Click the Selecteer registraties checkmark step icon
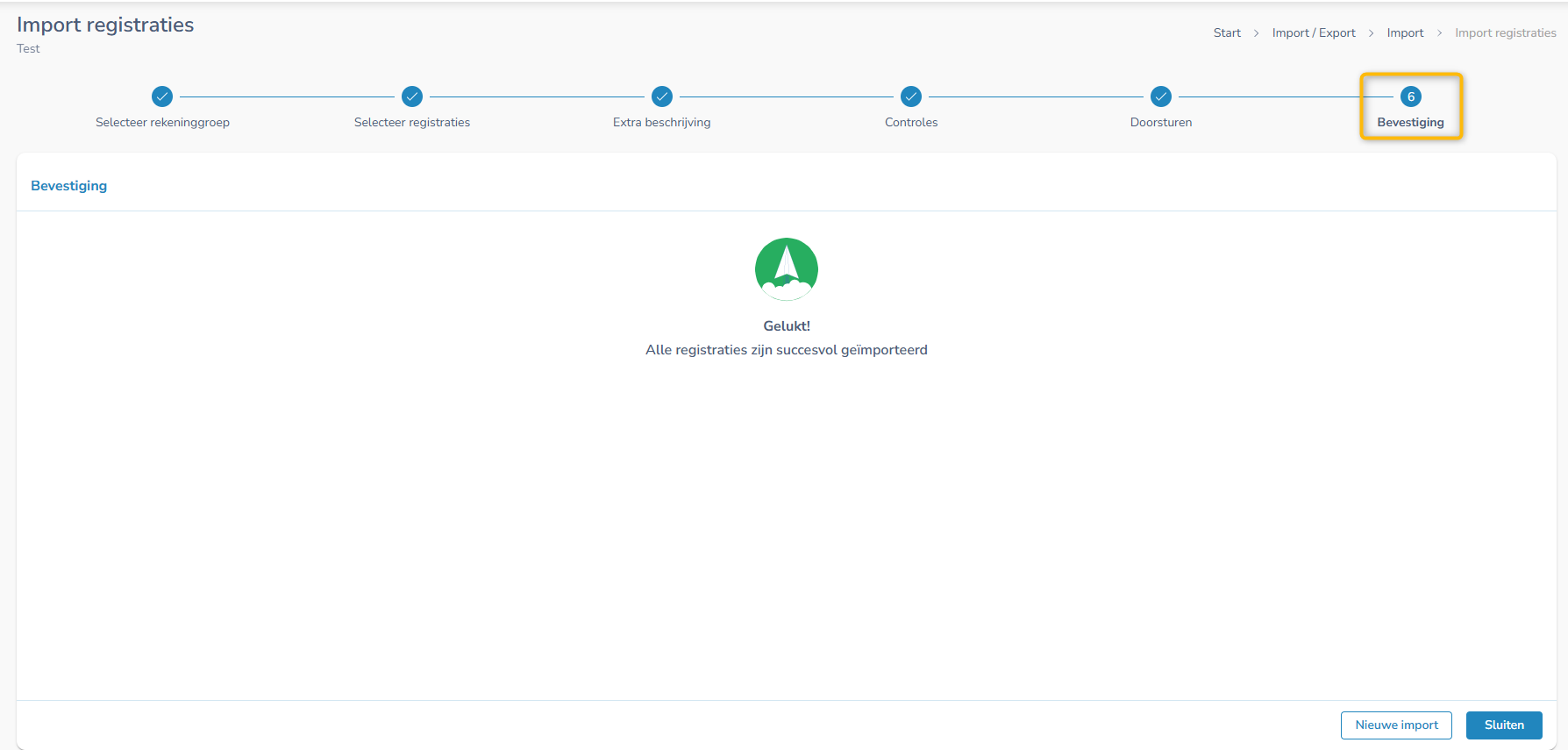Image resolution: width=1568 pixels, height=750 pixels. point(412,96)
